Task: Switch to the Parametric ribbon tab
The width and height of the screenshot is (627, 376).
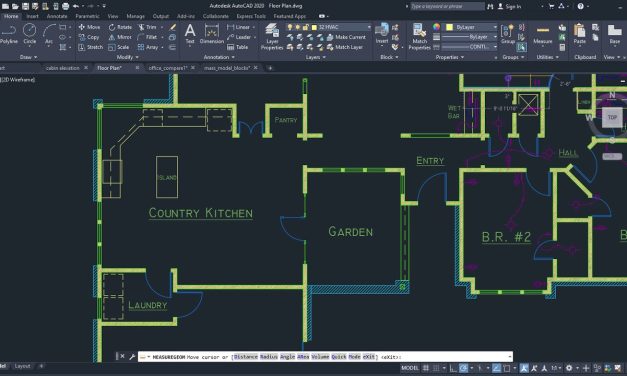Action: (x=87, y=16)
